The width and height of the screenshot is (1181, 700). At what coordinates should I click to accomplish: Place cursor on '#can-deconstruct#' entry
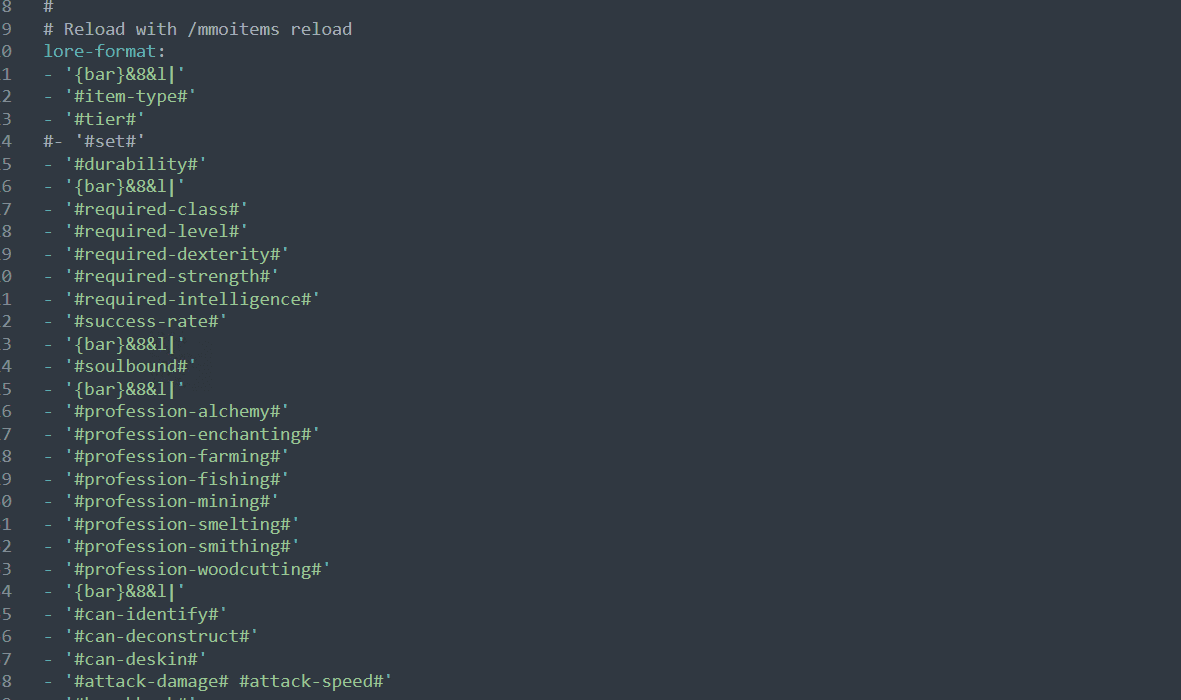(x=161, y=636)
